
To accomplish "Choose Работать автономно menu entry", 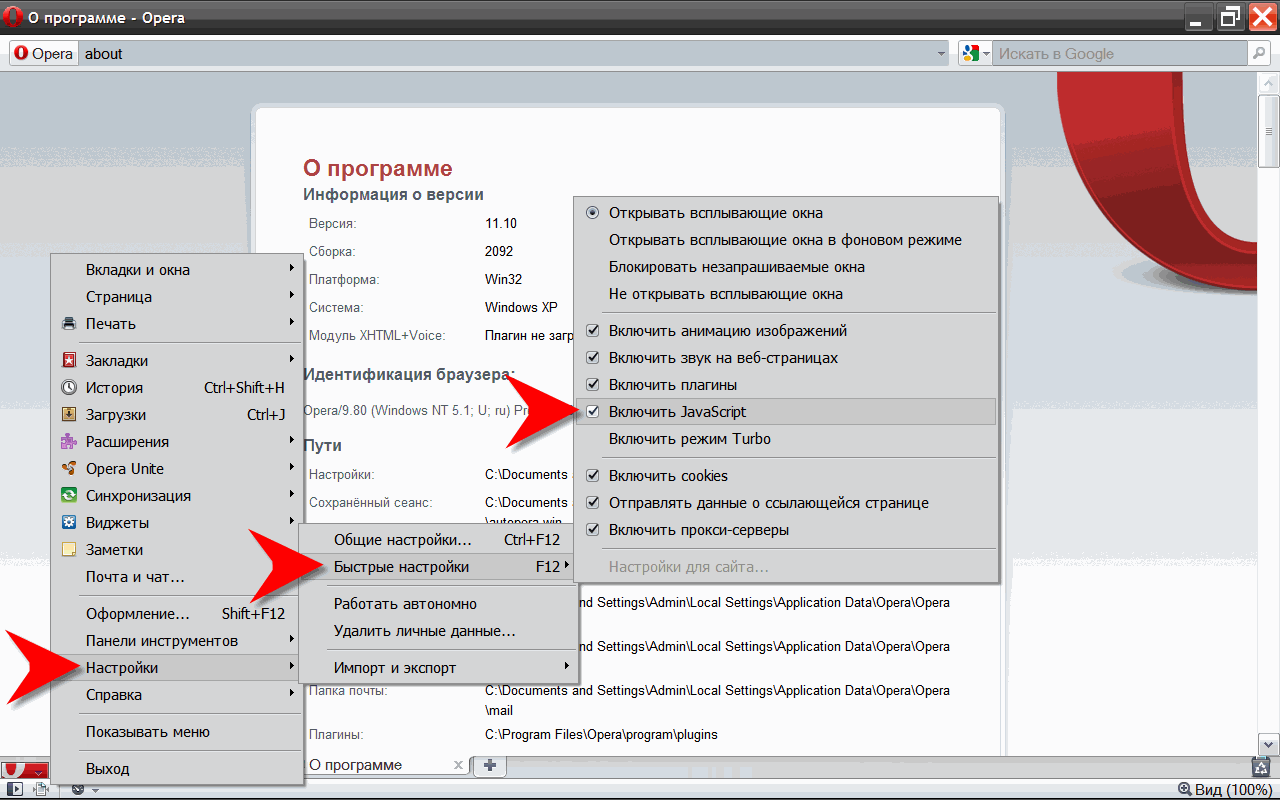I will [438, 604].
